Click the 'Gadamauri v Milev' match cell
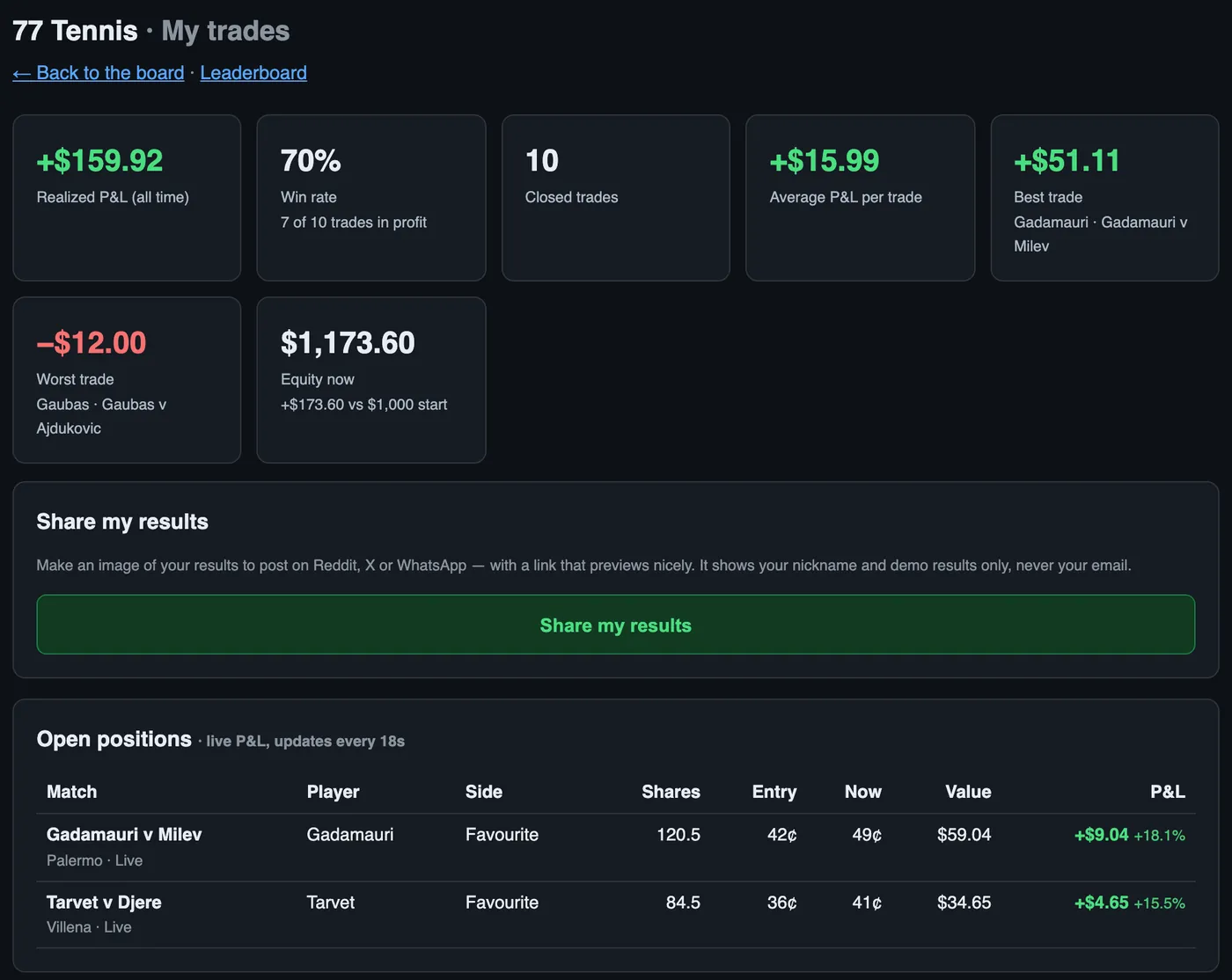This screenshot has width=1232, height=980. click(124, 834)
